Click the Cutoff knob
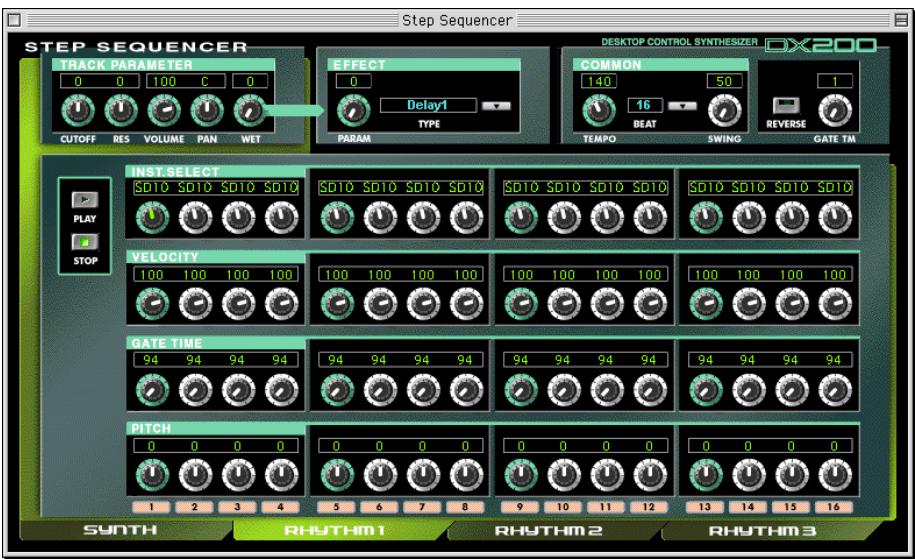The width and height of the screenshot is (915, 559). (78, 111)
